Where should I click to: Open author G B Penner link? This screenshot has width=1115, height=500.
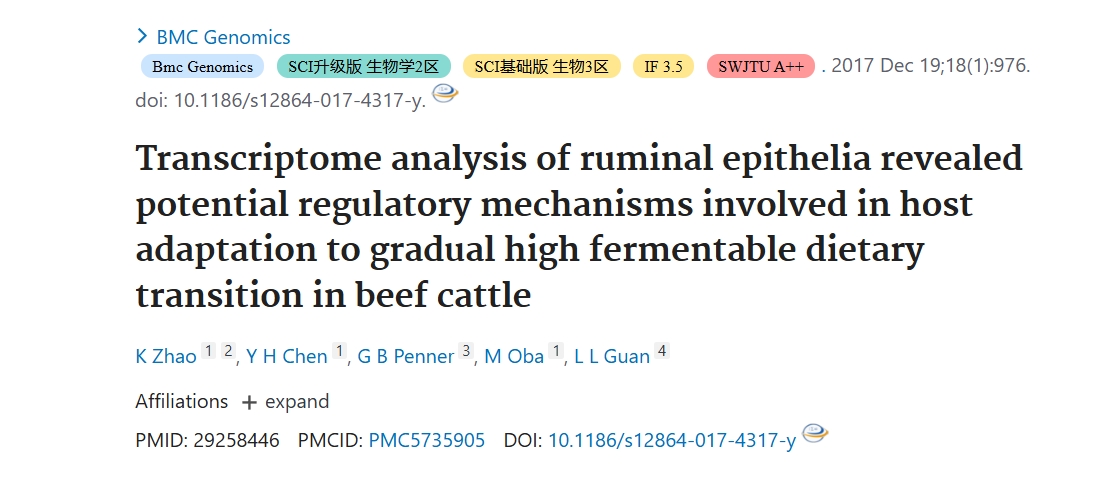tap(405, 356)
